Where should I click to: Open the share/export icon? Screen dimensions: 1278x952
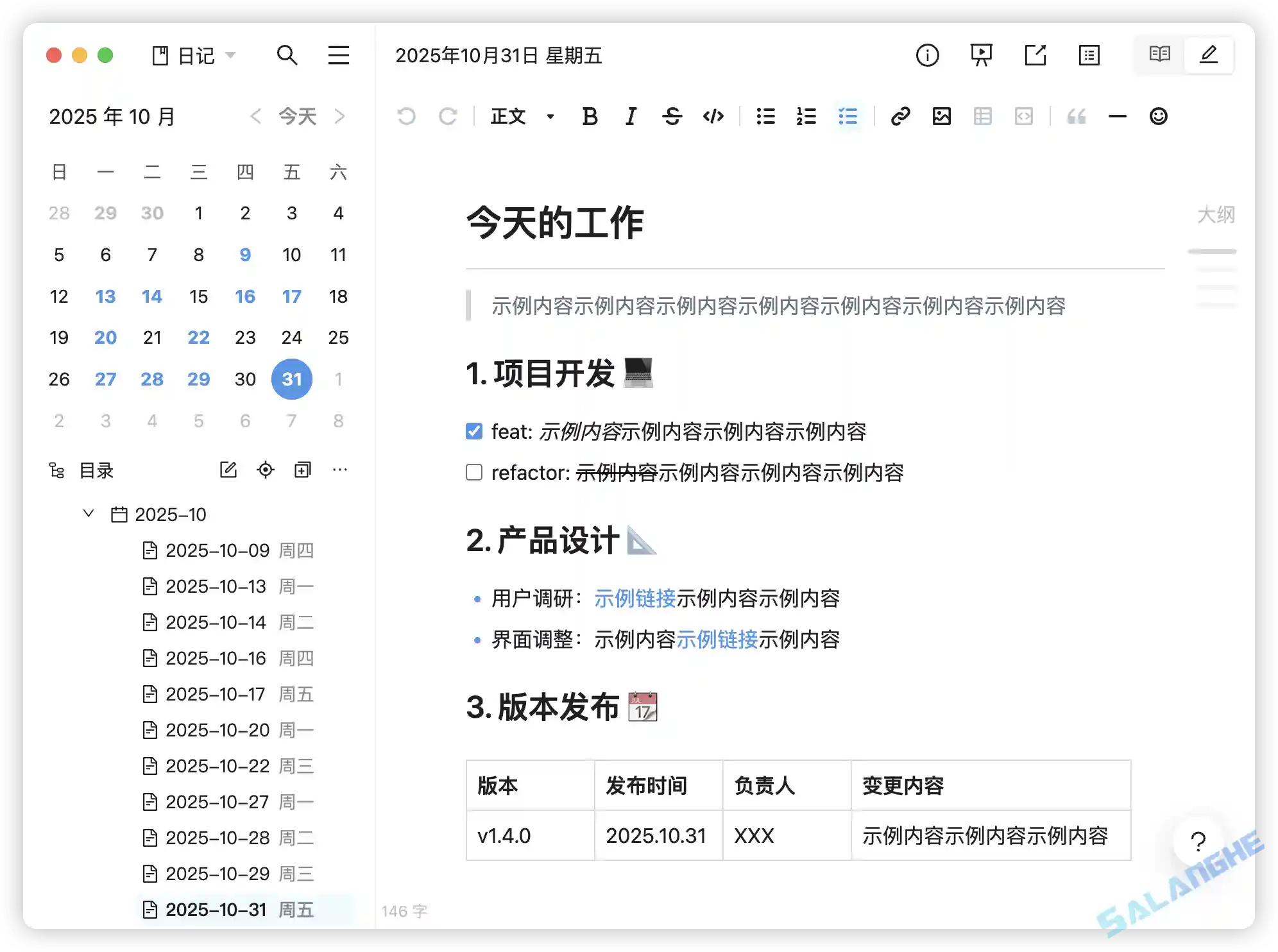pos(1034,56)
